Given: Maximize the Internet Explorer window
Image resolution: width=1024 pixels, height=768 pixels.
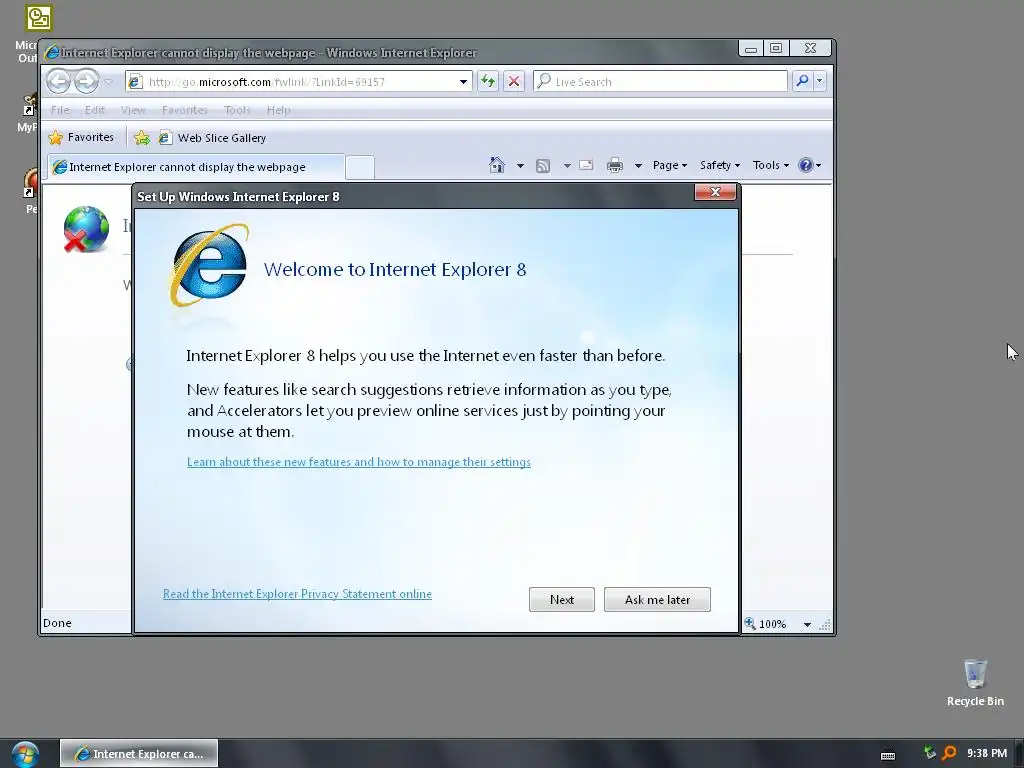Looking at the screenshot, I should (x=776, y=48).
